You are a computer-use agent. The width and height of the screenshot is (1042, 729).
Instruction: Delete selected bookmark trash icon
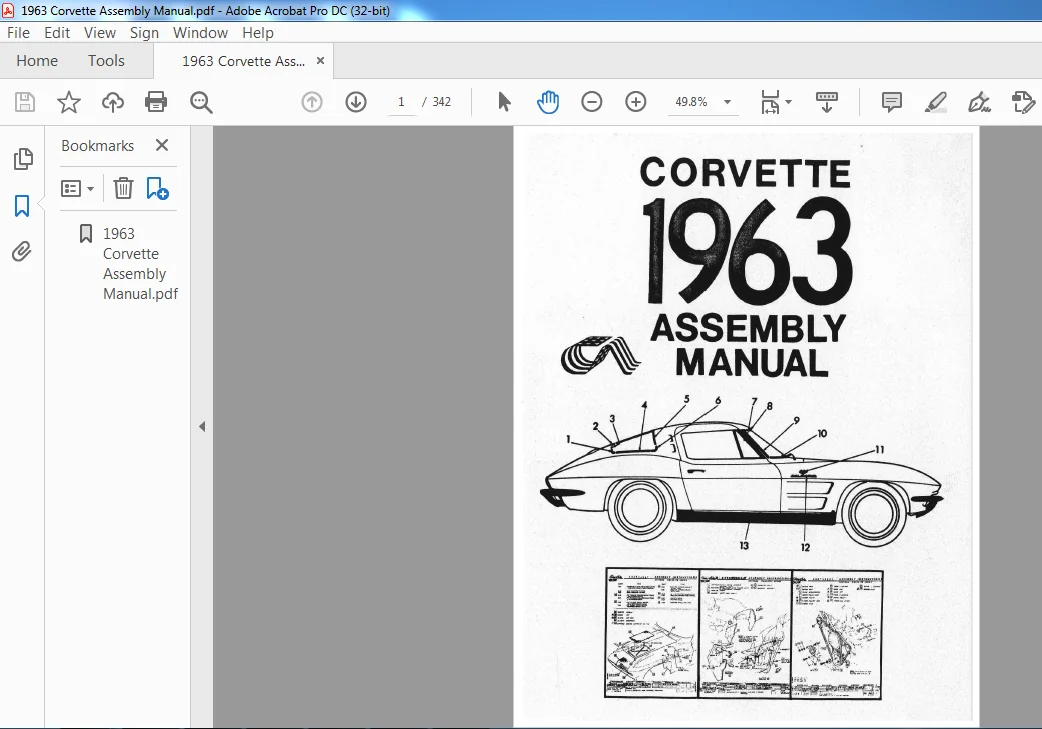pos(123,188)
